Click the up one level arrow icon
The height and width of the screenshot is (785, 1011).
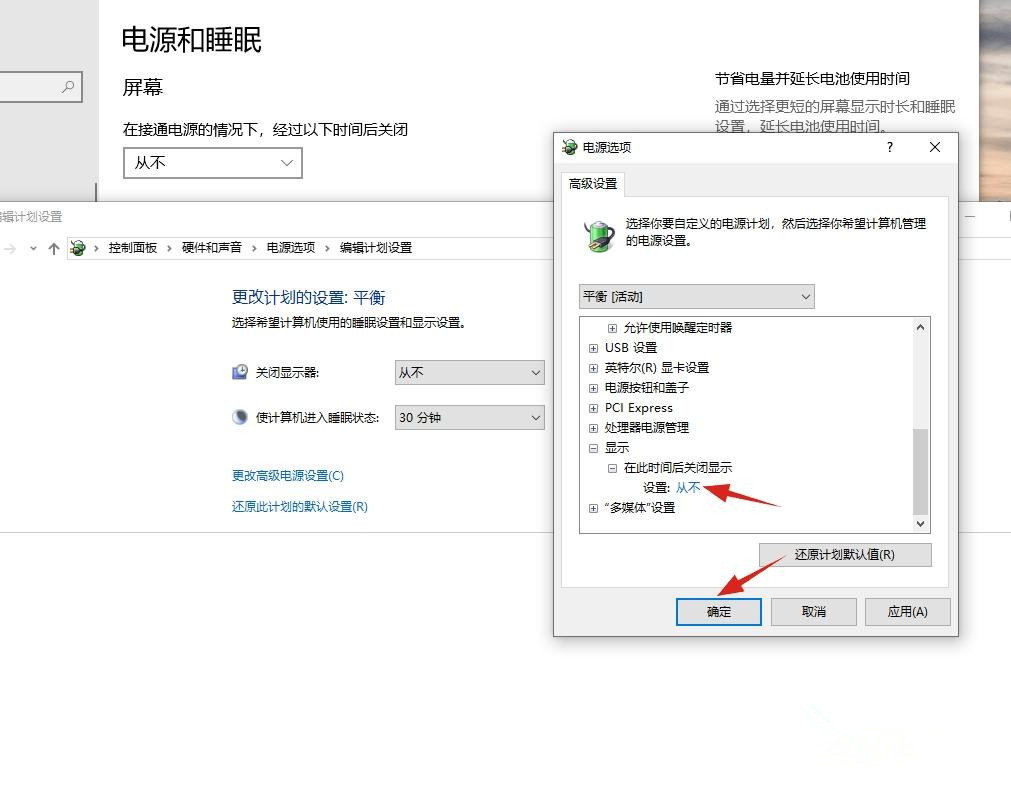53,247
